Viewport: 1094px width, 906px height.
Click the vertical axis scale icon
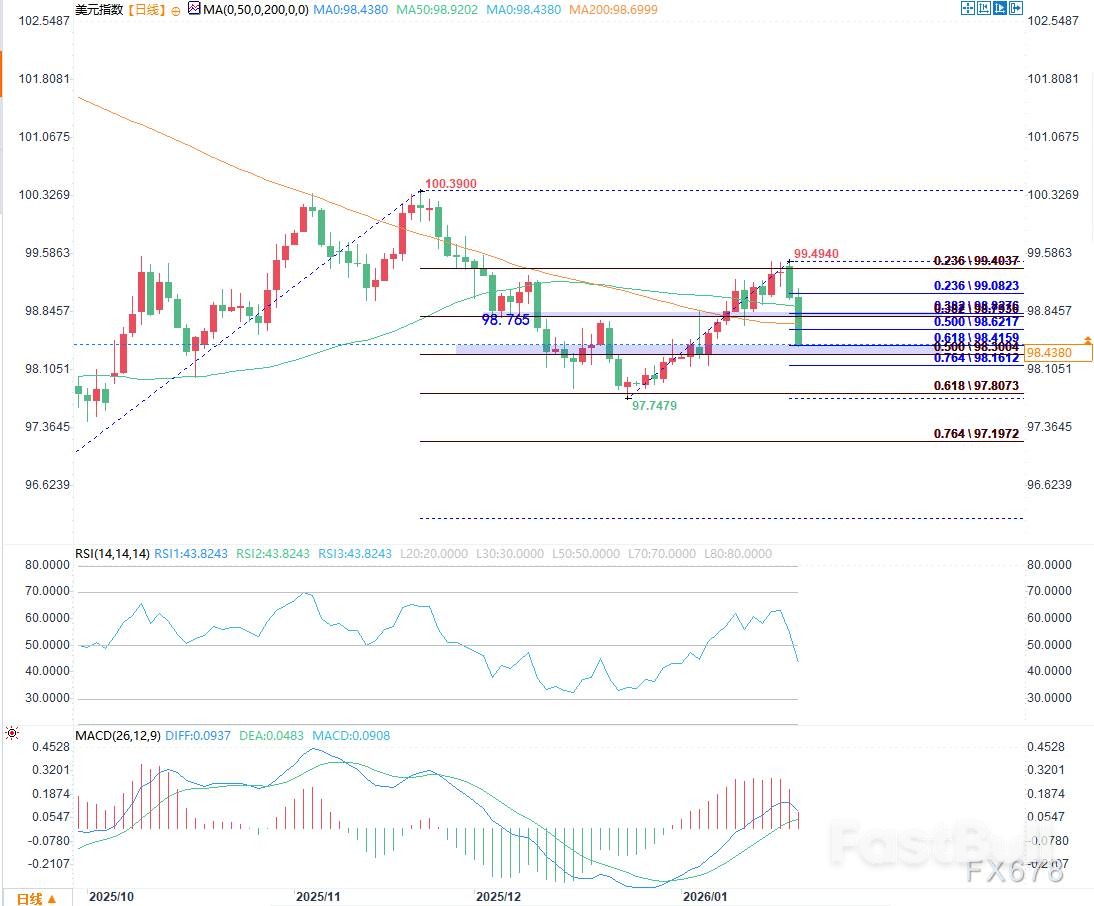coord(983,8)
